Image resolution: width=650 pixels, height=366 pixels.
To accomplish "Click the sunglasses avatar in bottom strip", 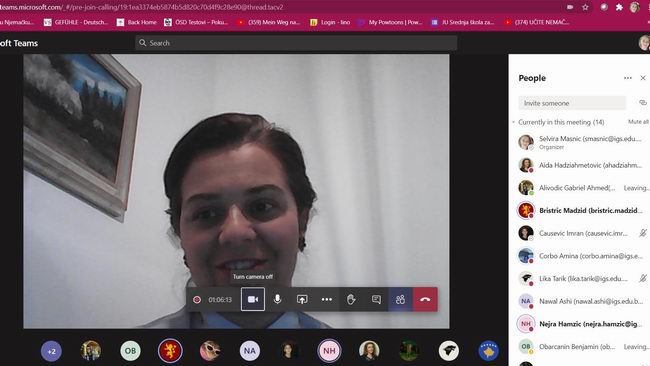I will click(x=210, y=351).
